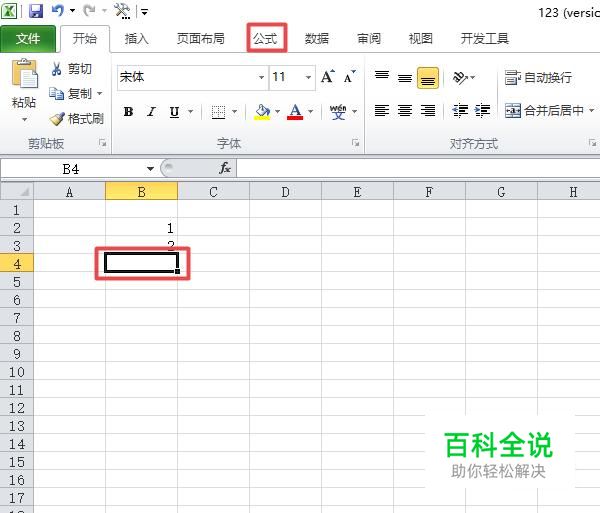The width and height of the screenshot is (600, 513).
Task: Open the 字体 dialog launcher
Action: click(x=356, y=143)
